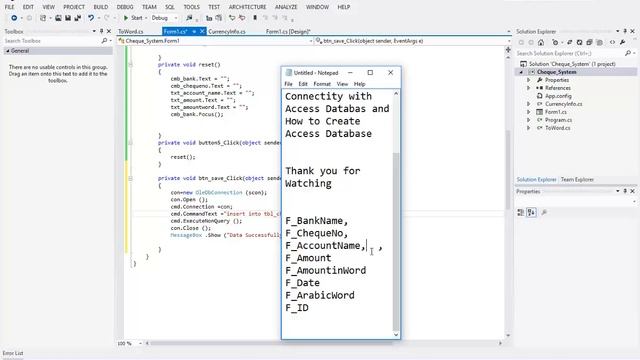Screen dimensions: 640x360
Task: Click the Undo arrow in the toolbar
Action: 91,18
